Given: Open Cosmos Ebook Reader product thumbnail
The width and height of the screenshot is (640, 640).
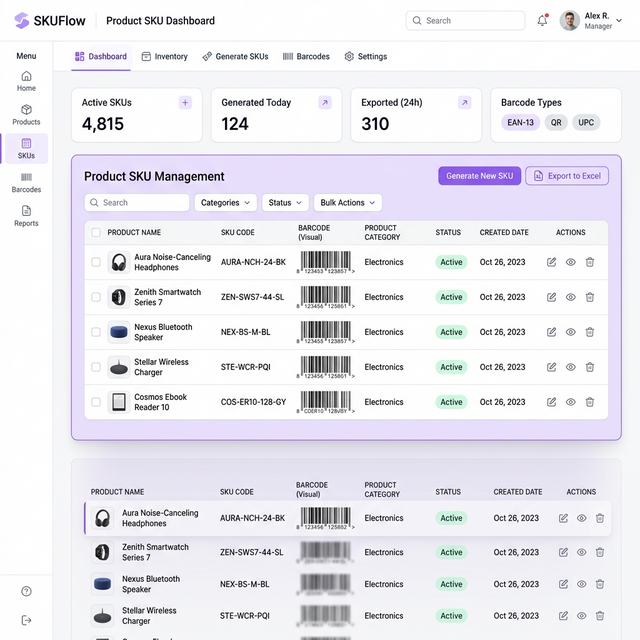Looking at the screenshot, I should click(119, 402).
